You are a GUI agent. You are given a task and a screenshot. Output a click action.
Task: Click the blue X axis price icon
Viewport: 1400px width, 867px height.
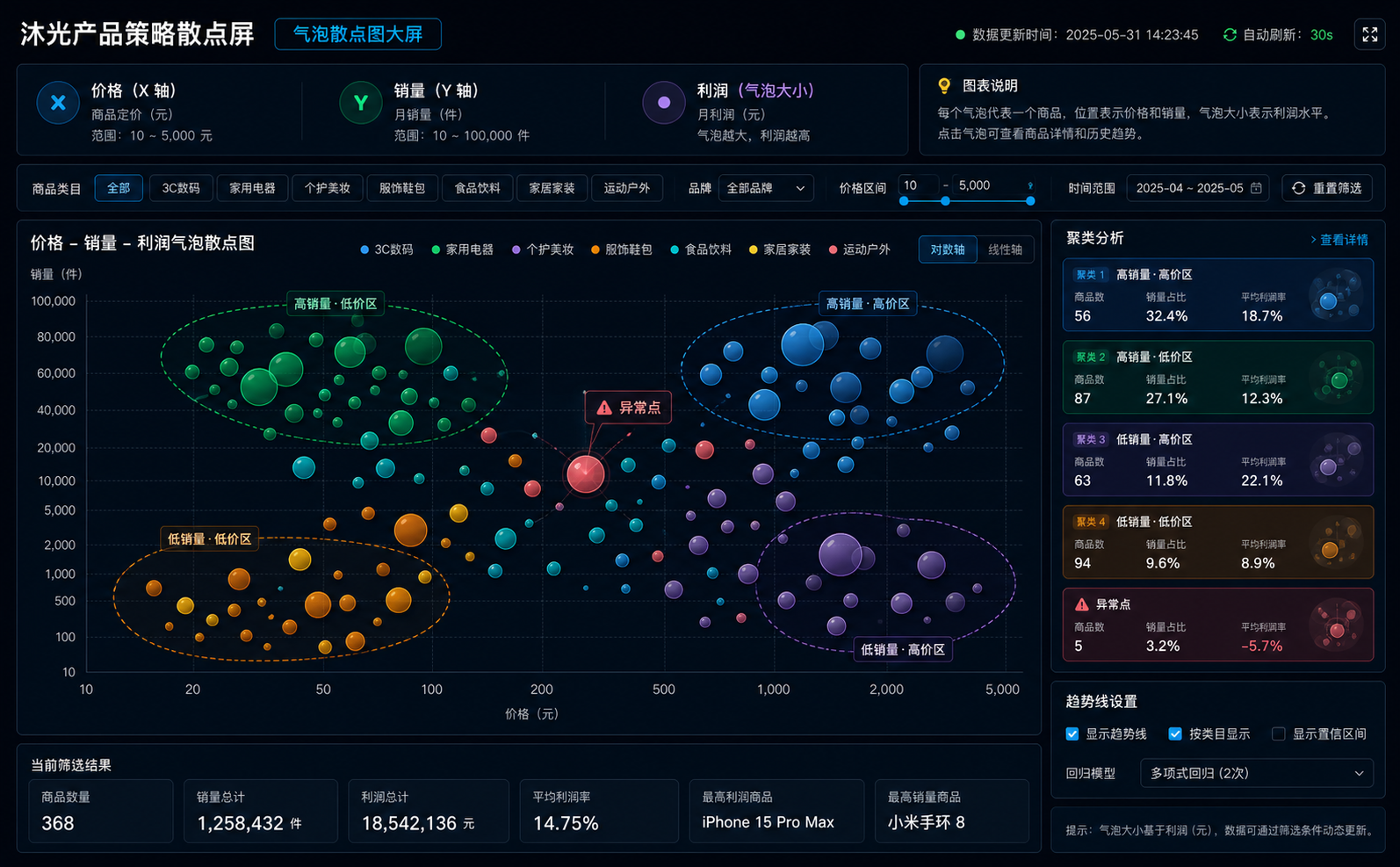58,103
